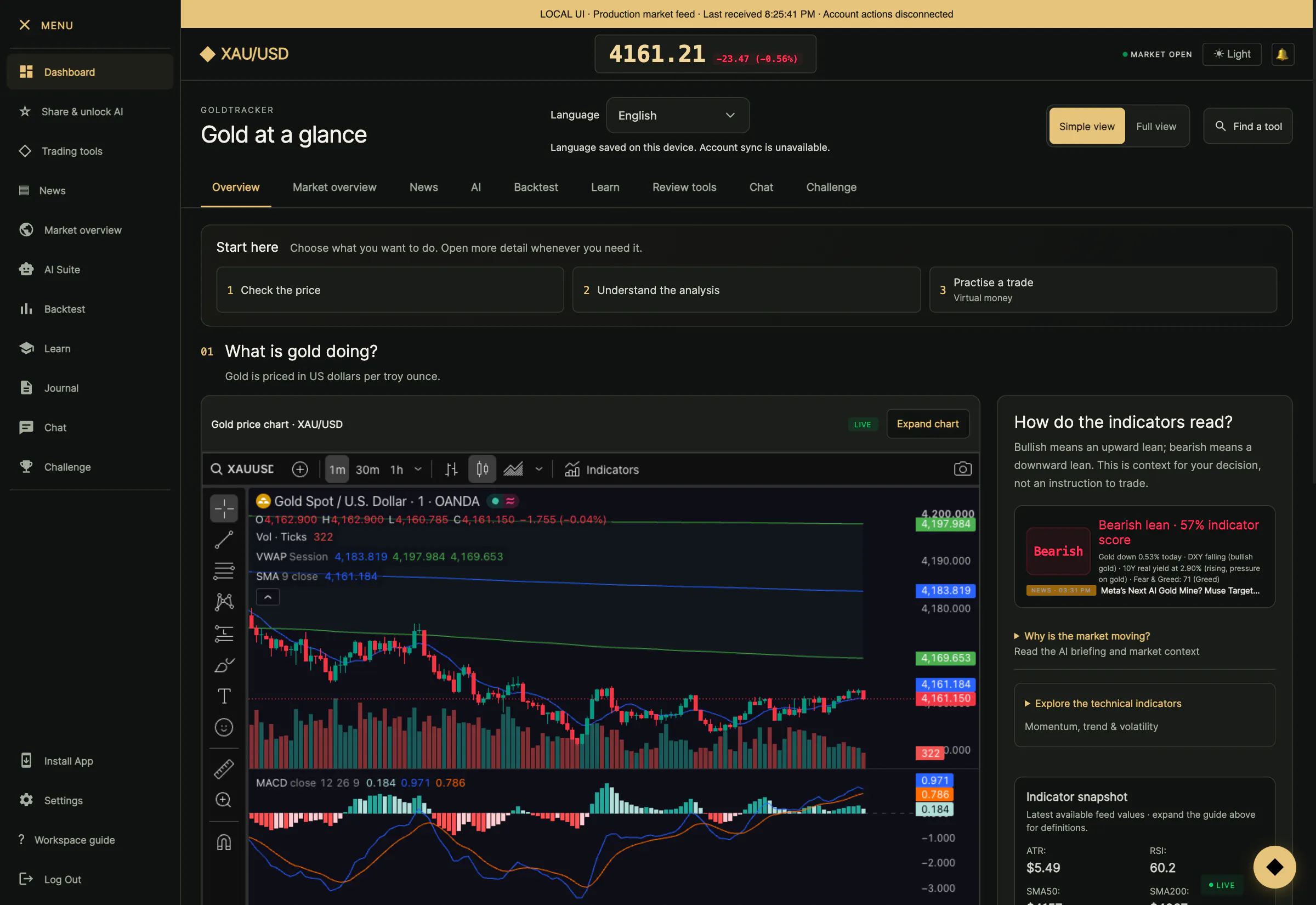Viewport: 1316px width, 905px height.
Task: Select the XABCD pattern tool
Action: tap(224, 602)
